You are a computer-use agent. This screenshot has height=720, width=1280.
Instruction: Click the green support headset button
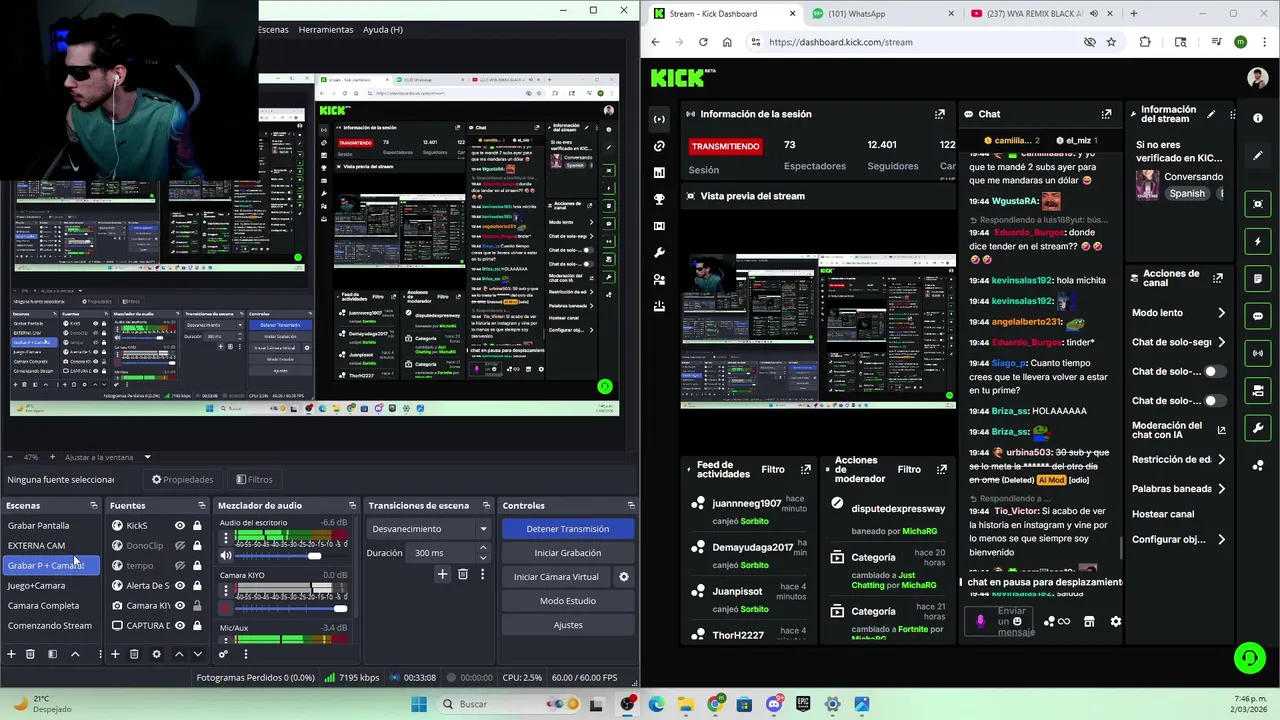pyautogui.click(x=1249, y=657)
